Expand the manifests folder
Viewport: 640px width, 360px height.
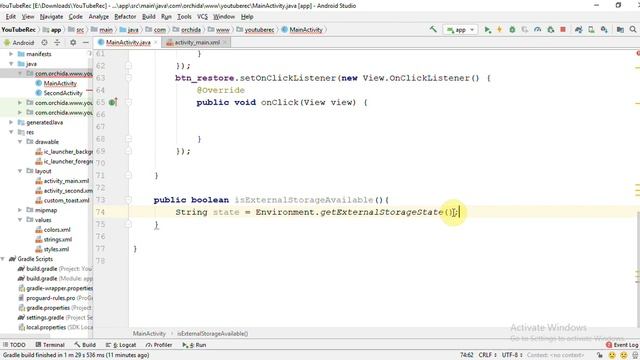11,54
